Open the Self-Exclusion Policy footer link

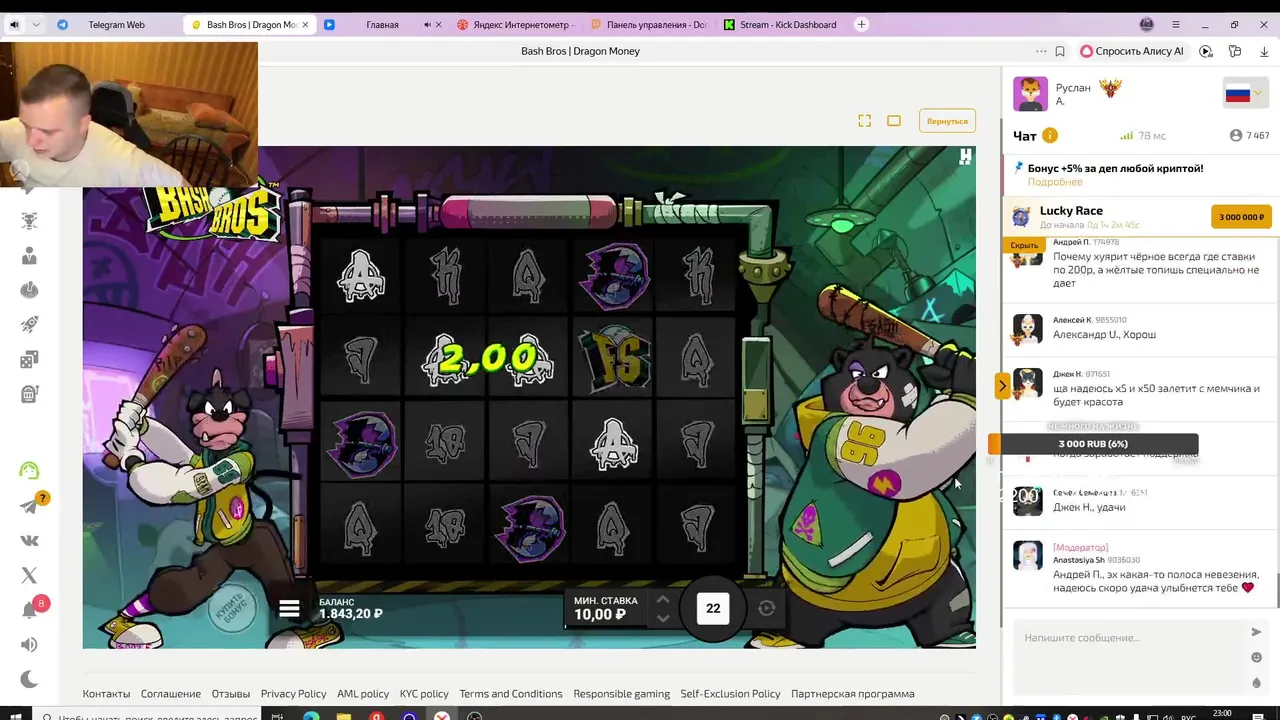tap(730, 694)
